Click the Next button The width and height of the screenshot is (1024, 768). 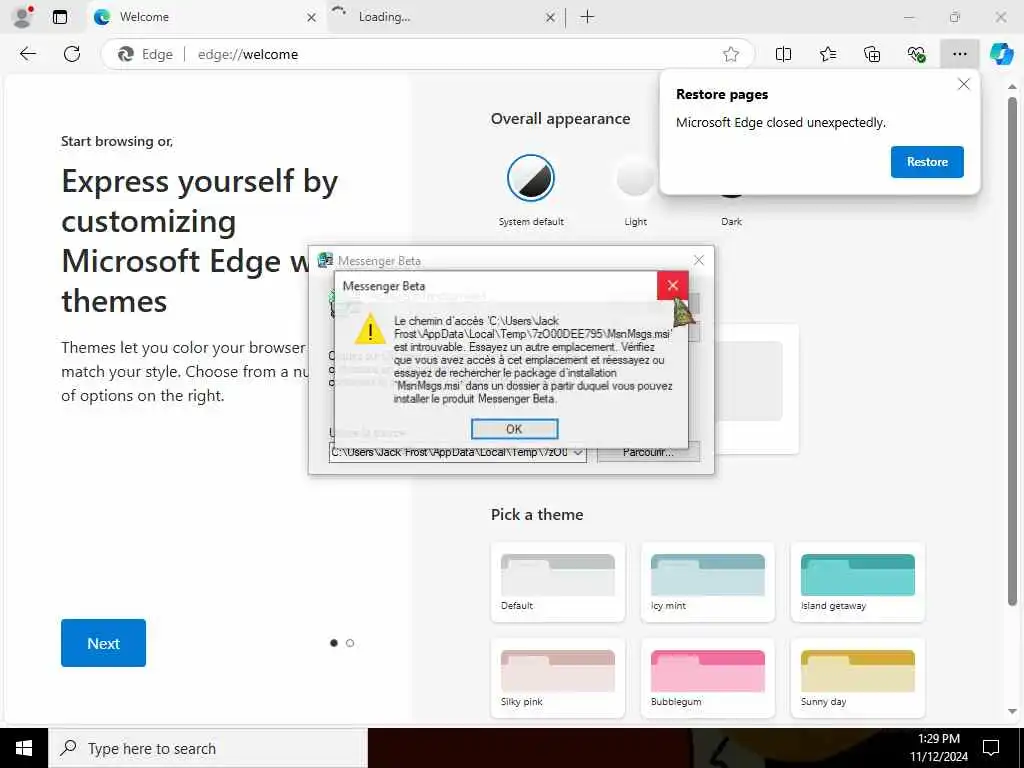point(103,643)
